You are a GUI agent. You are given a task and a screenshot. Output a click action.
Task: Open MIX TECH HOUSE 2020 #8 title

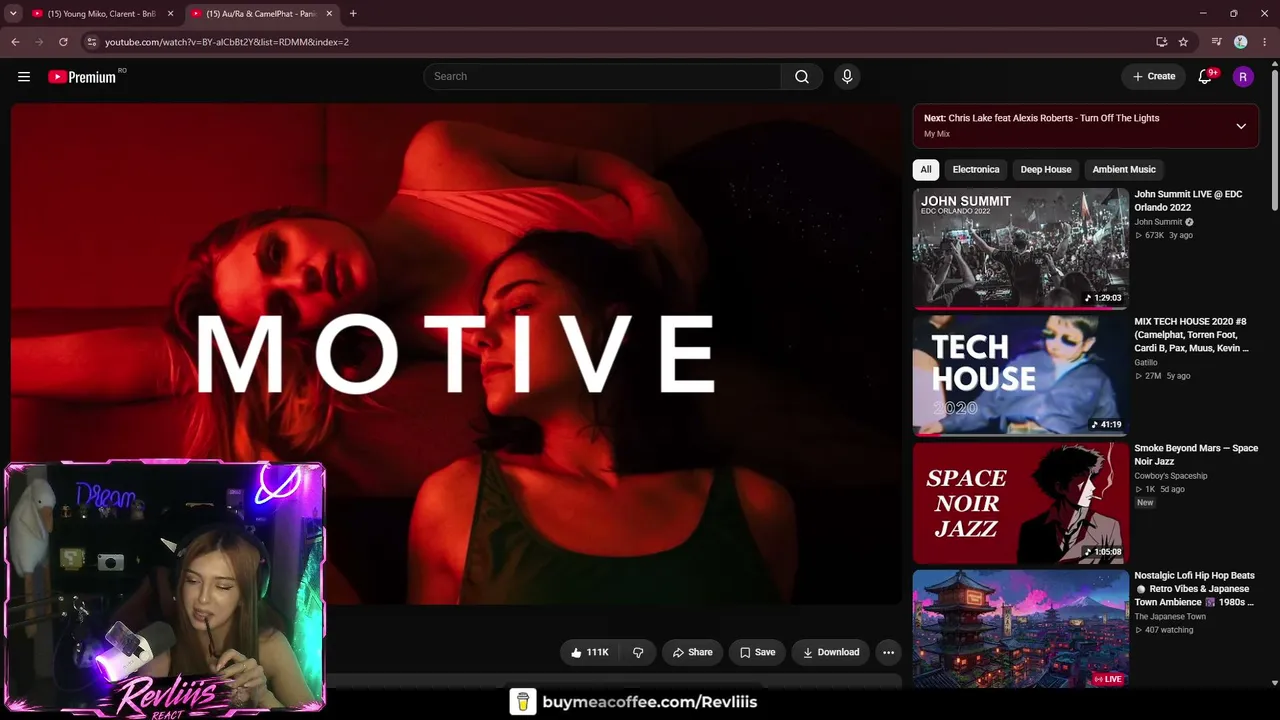pyautogui.click(x=1191, y=335)
